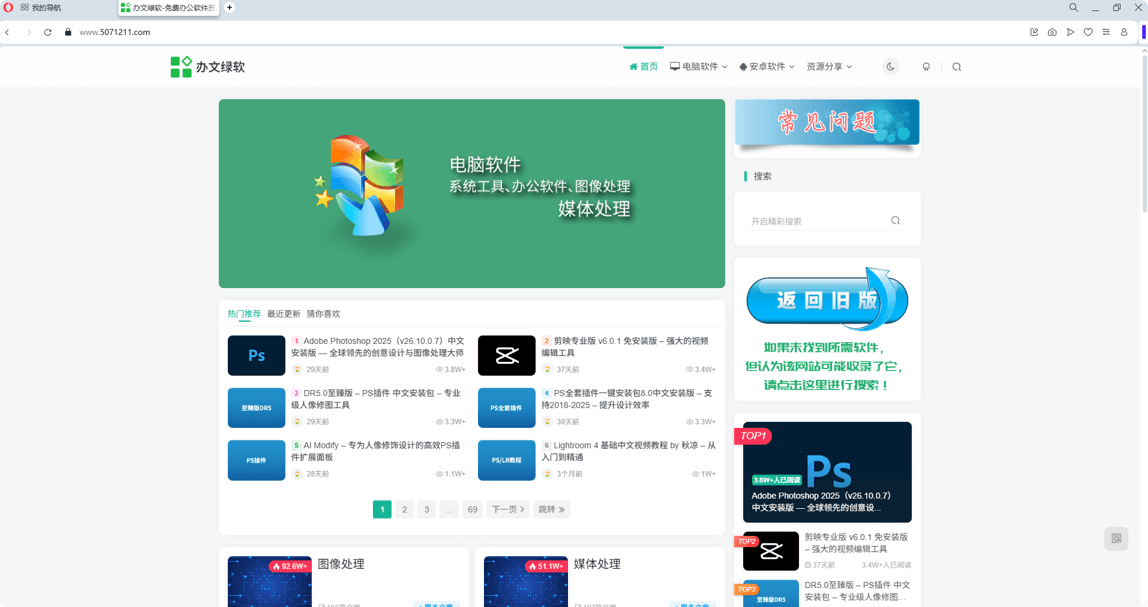Add page to favorites via heart icon
The width and height of the screenshot is (1148, 607).
pyautogui.click(x=1088, y=31)
